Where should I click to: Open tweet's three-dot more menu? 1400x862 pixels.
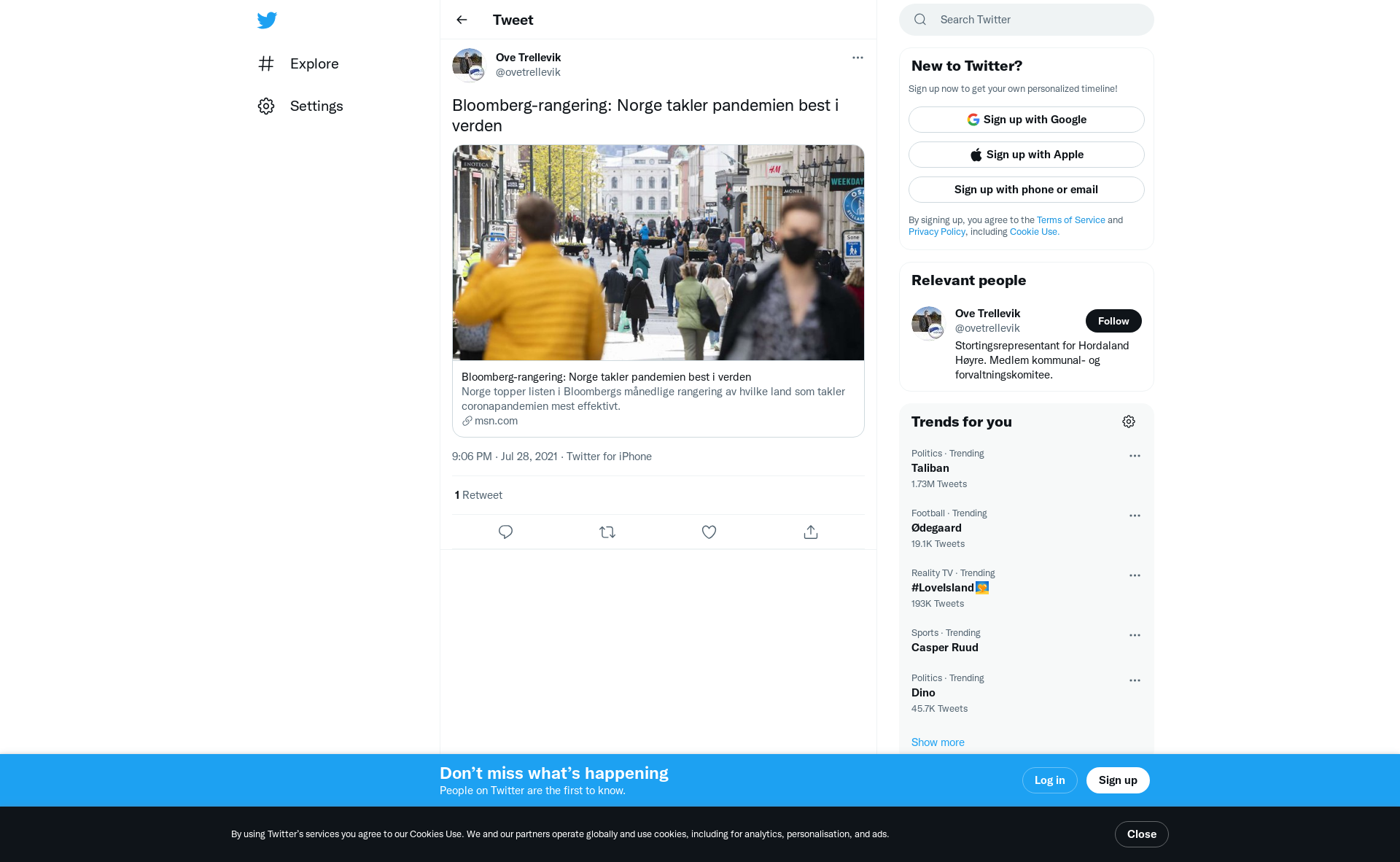click(857, 58)
